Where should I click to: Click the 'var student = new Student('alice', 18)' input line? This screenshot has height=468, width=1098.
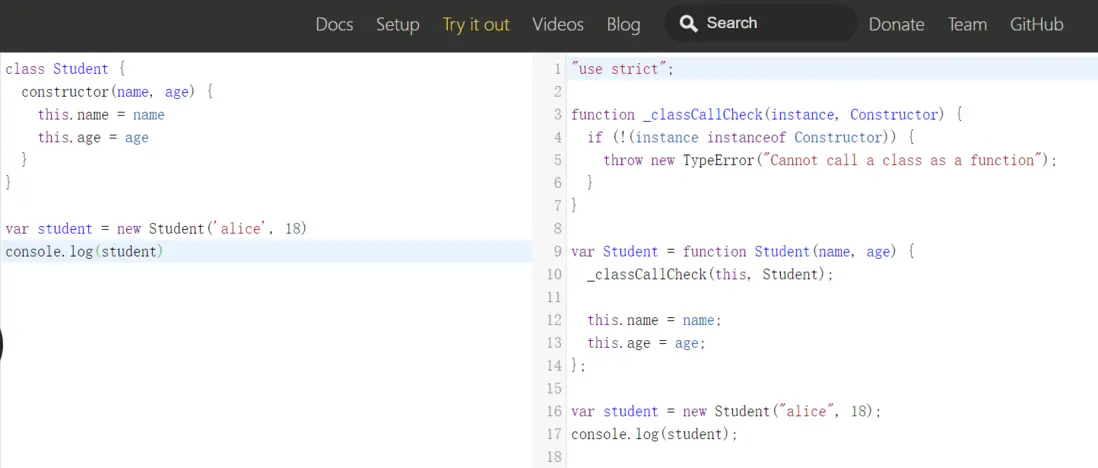(156, 229)
